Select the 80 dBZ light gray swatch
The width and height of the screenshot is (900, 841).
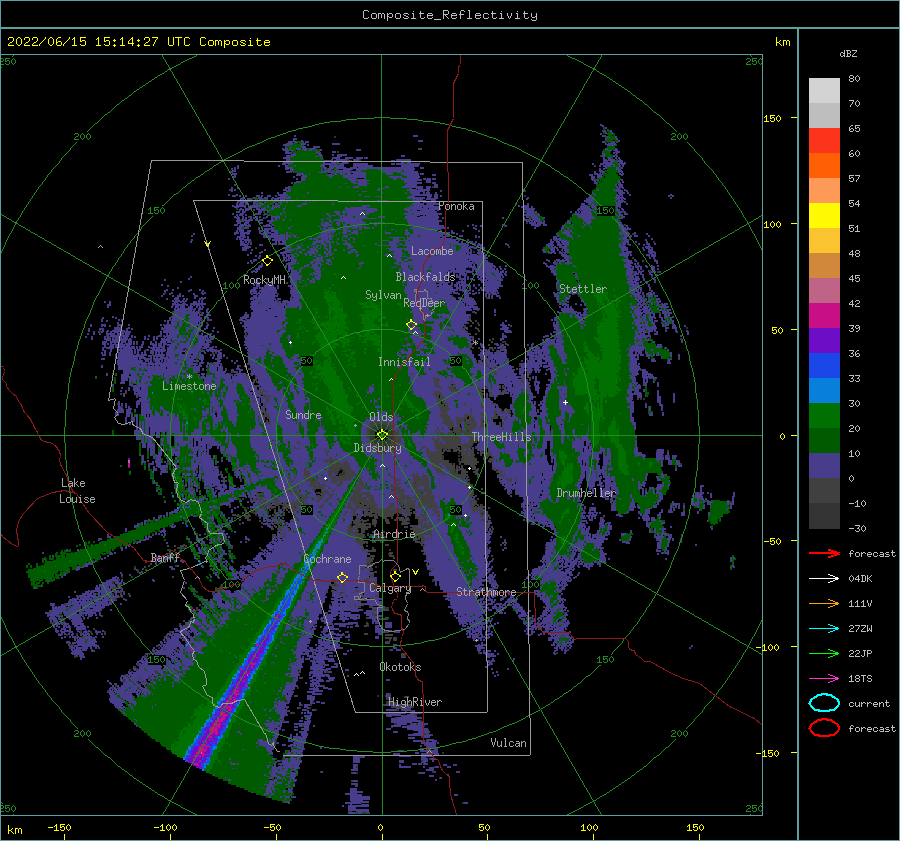(824, 91)
